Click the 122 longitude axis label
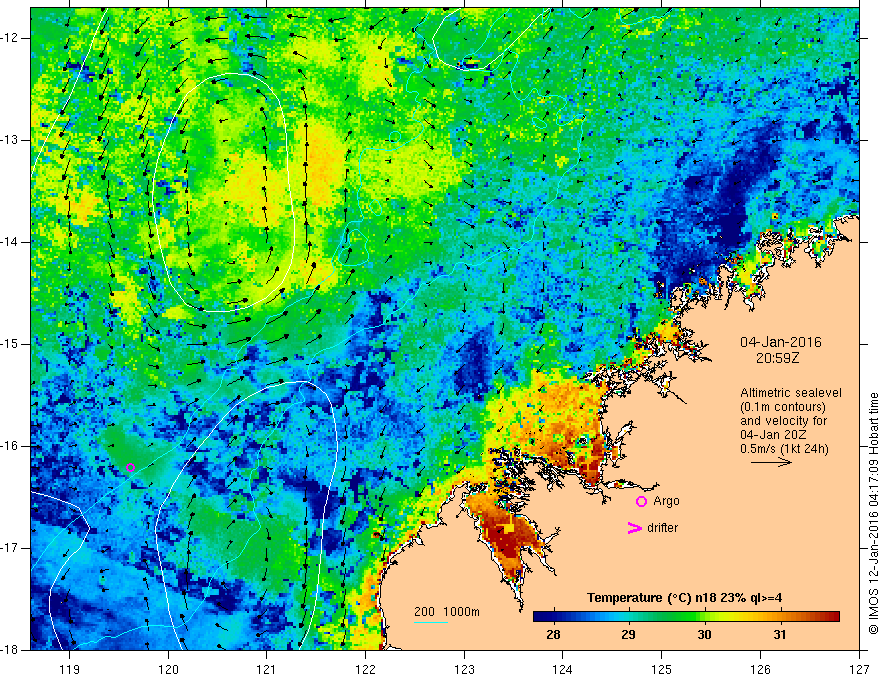 coord(365,669)
